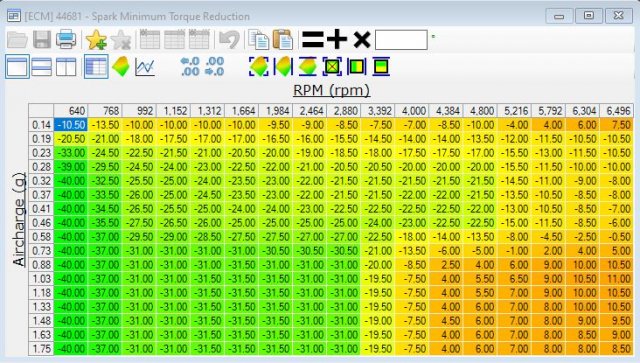Click the 11.00 cell in 6,496 column
Image resolution: width=640 pixels, height=363 pixels.
(616, 279)
